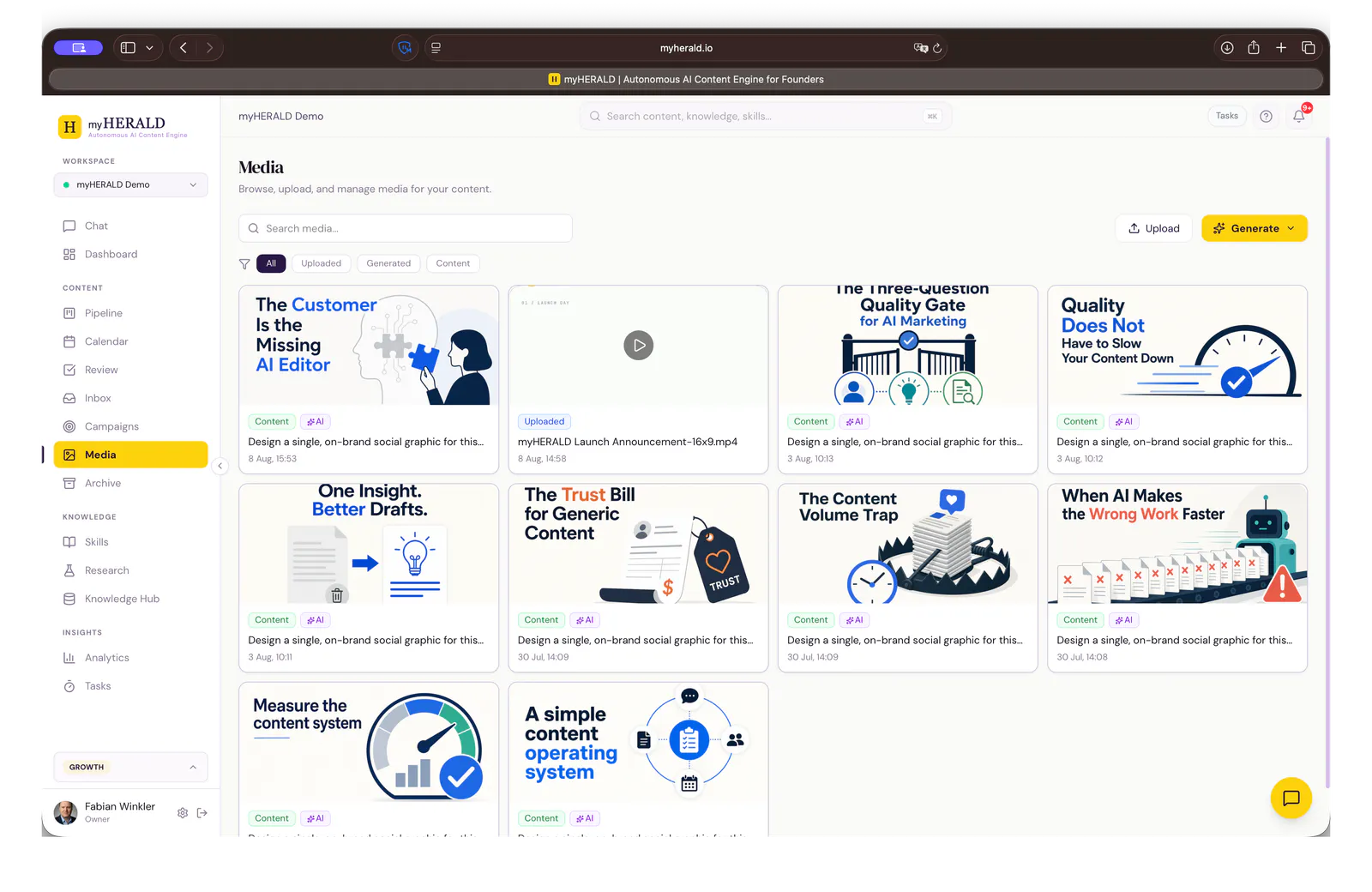The image size is (1372, 892).
Task: Expand the Generate button dropdown
Action: coord(1291,228)
